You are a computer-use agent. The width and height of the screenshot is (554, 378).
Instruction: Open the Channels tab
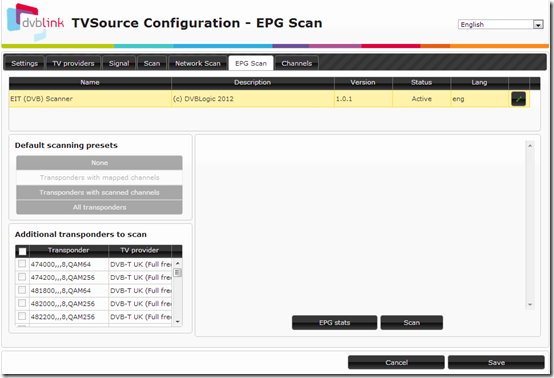(297, 63)
